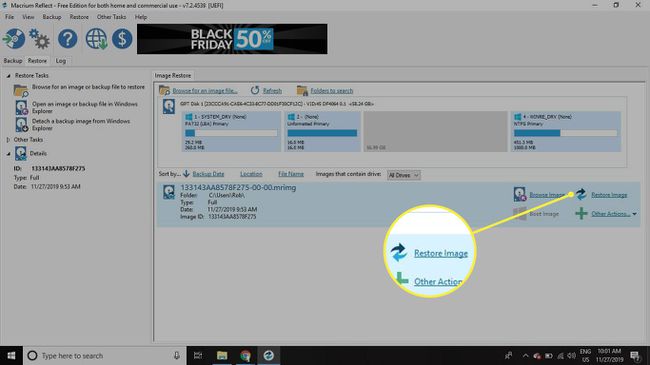This screenshot has height=365, width=650.
Task: Open the Windows notification center icon
Action: click(635, 355)
